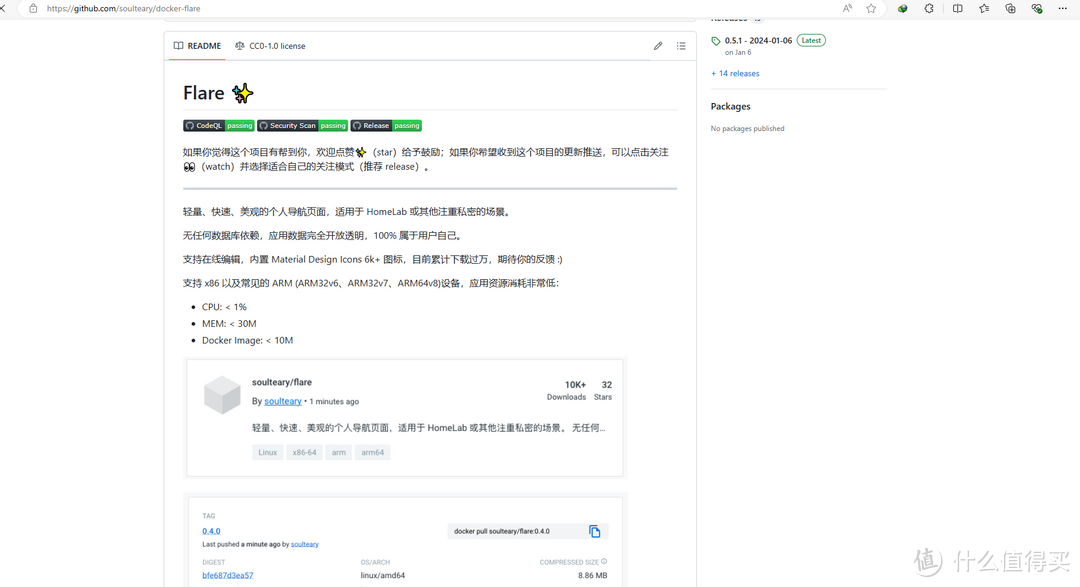Open the soulteary profile link
The height and width of the screenshot is (587, 1080).
click(283, 400)
